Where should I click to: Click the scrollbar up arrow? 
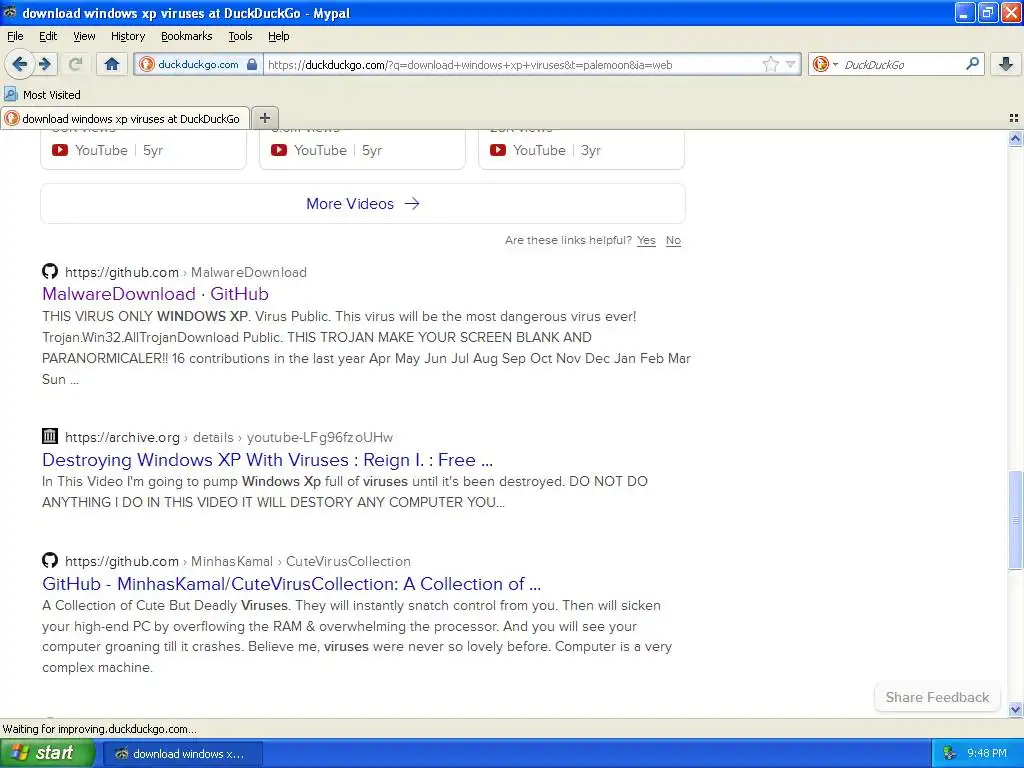tap(1015, 138)
